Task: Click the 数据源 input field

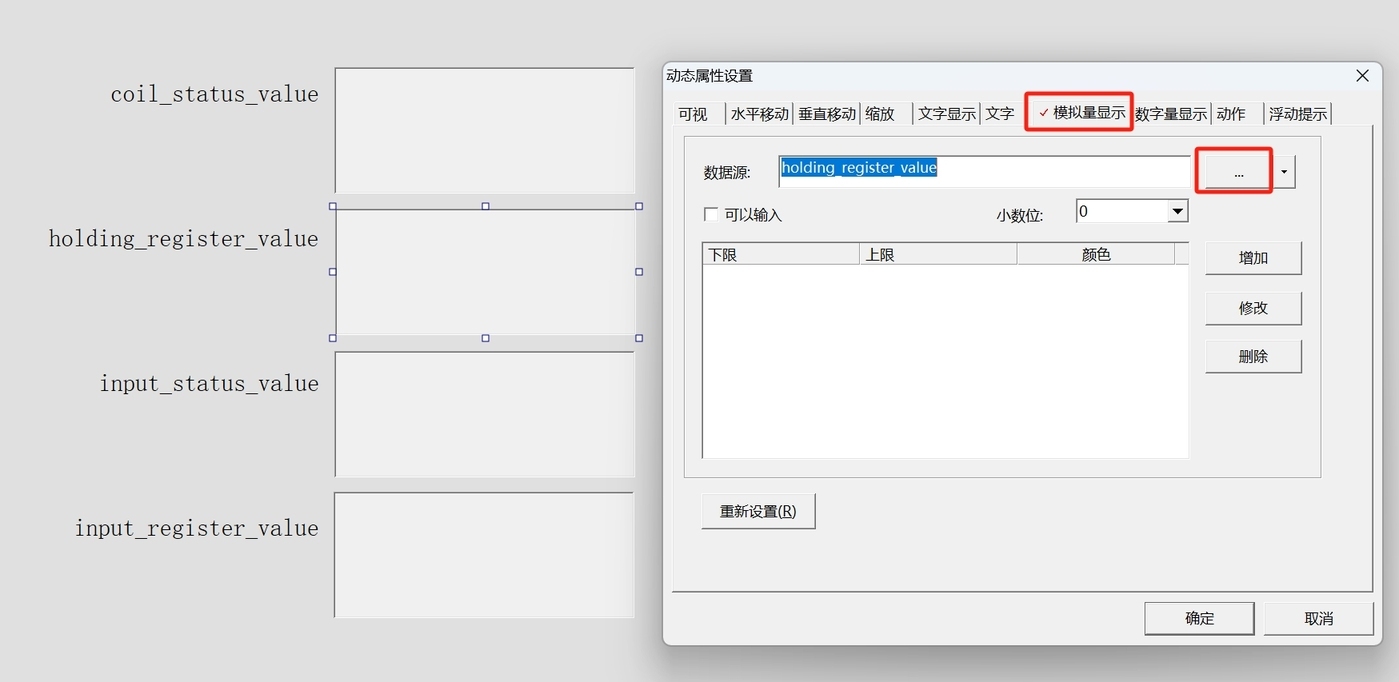Action: 985,171
